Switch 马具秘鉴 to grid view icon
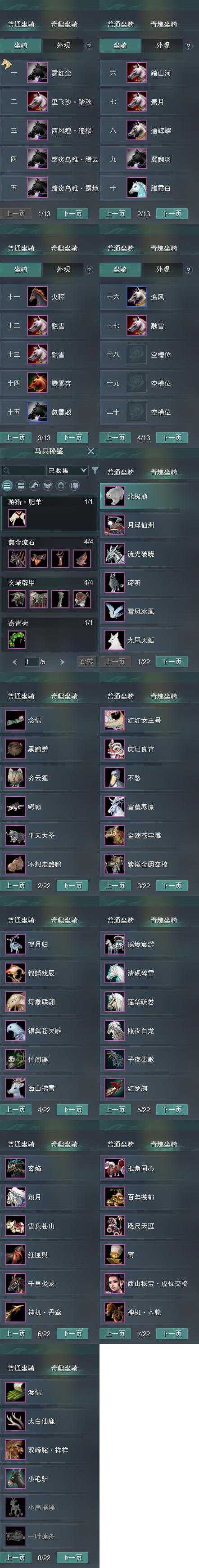Image resolution: width=199 pixels, height=1568 pixels. pos(21,486)
